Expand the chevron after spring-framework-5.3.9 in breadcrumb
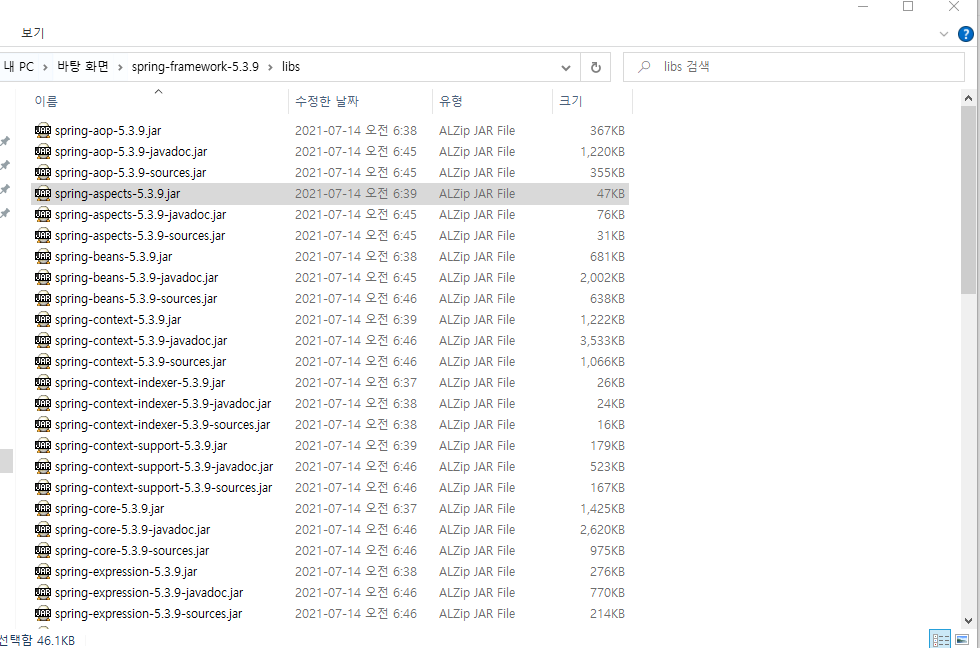The height and width of the screenshot is (648, 980). [270, 67]
